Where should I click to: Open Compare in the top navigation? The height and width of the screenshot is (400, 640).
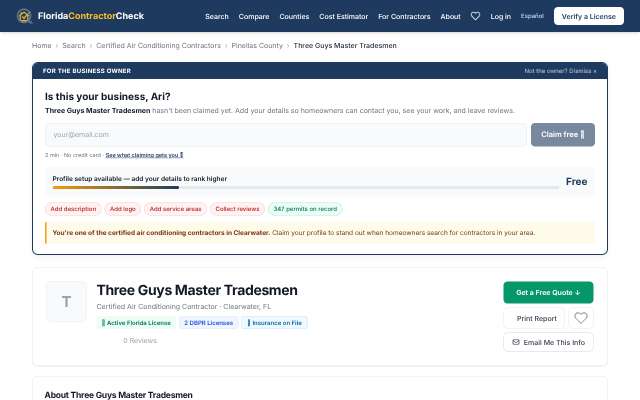(x=254, y=16)
